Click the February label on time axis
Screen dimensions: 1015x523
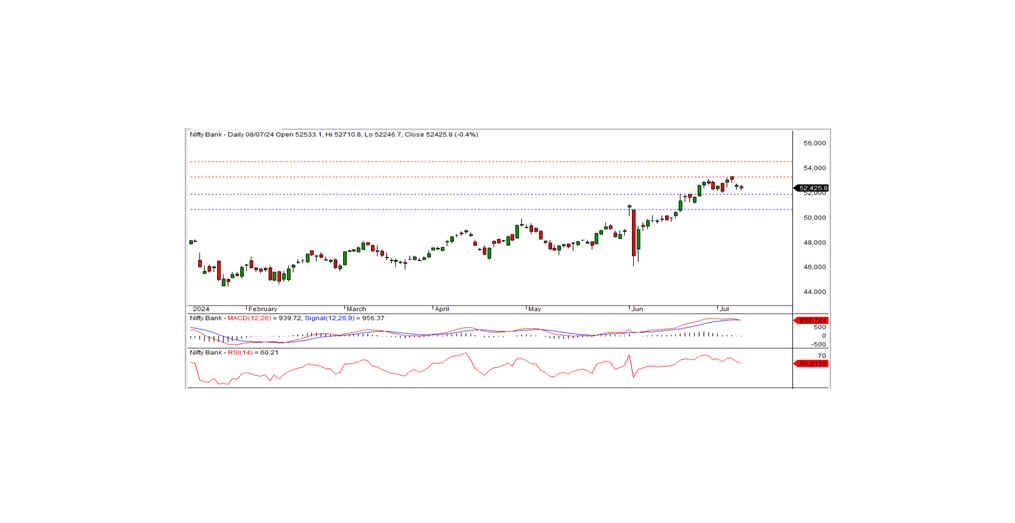click(262, 309)
